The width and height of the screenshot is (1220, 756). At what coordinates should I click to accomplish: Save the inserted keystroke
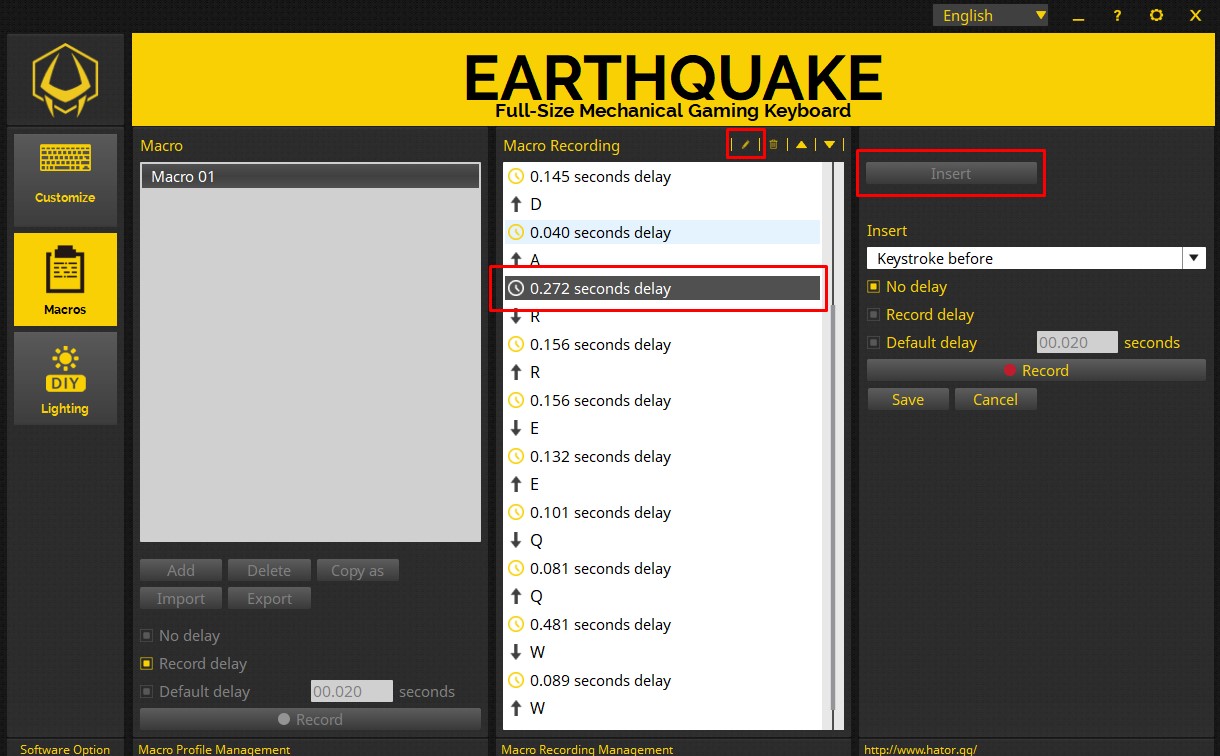tap(908, 399)
